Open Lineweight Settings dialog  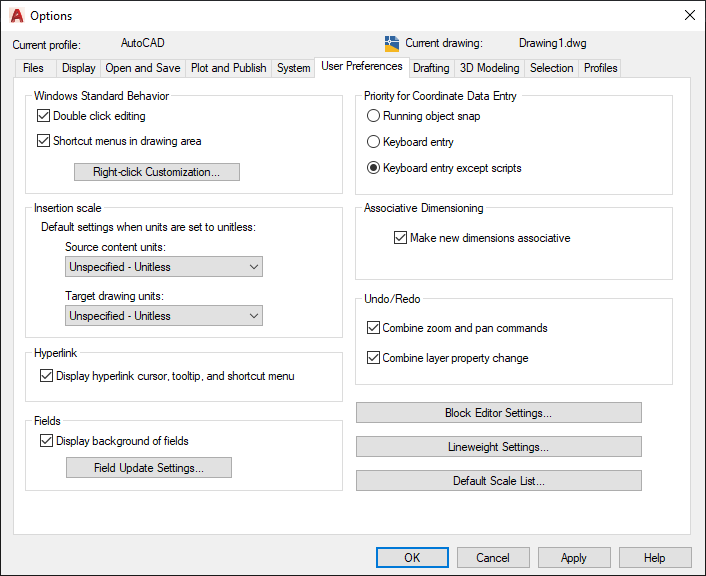pyautogui.click(x=498, y=447)
